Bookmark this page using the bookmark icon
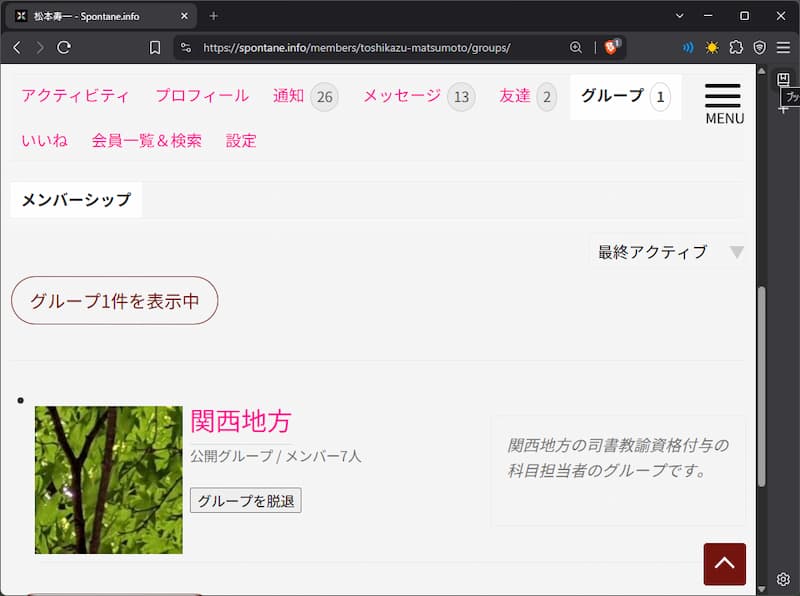 click(x=155, y=48)
